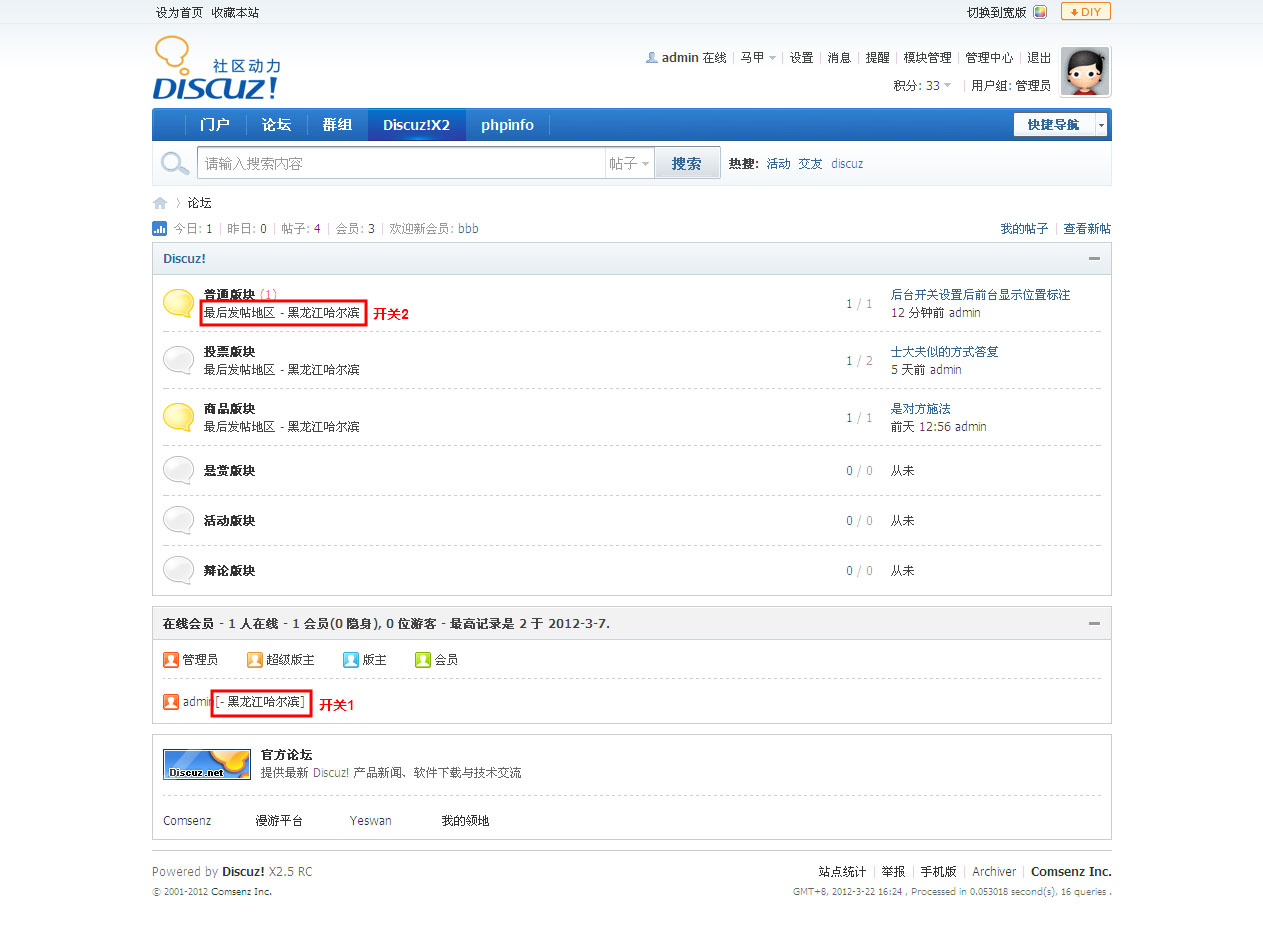
Task: Collapse the 在线会员 section
Action: 1094,623
